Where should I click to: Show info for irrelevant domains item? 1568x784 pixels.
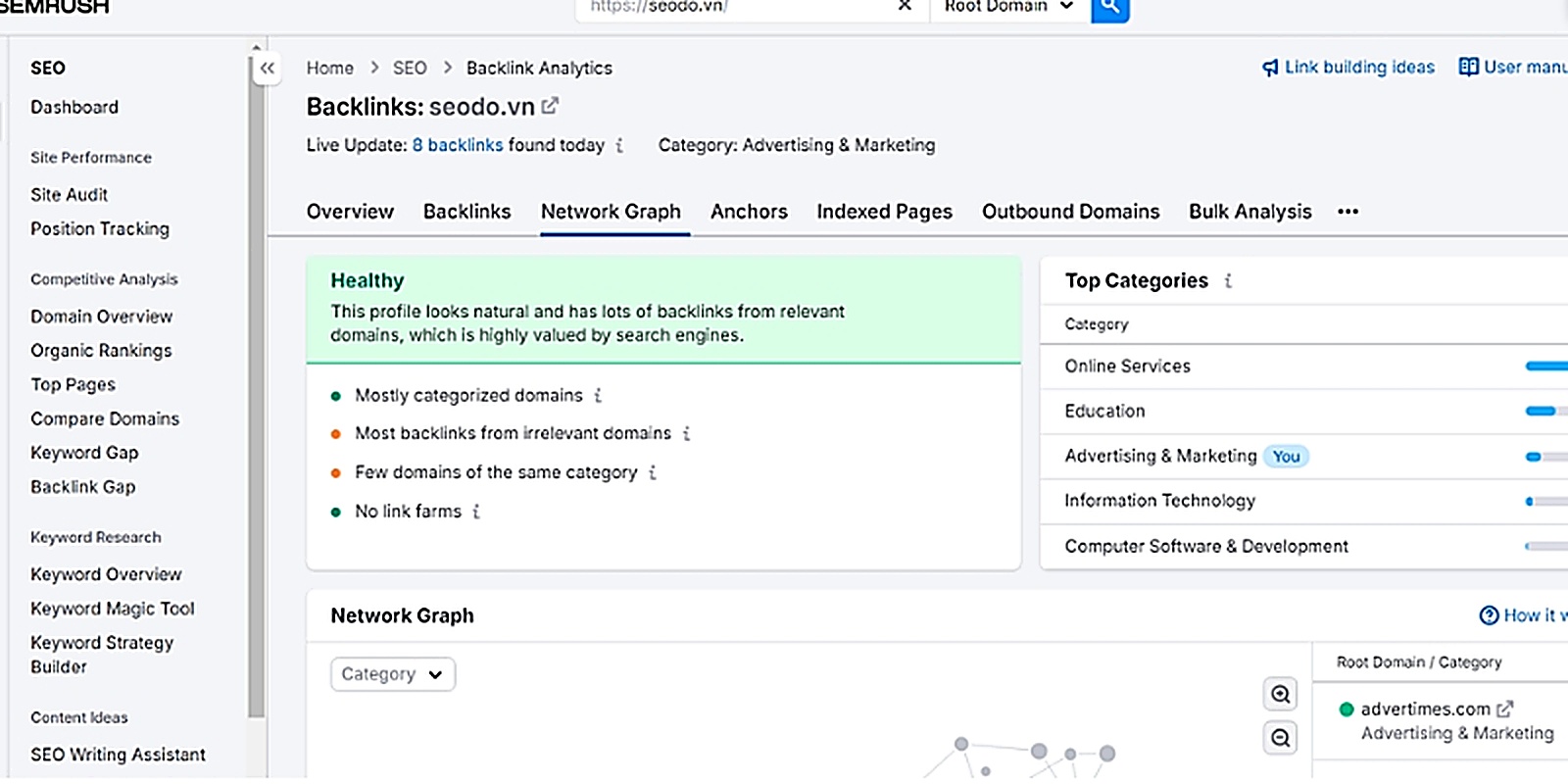tap(687, 433)
